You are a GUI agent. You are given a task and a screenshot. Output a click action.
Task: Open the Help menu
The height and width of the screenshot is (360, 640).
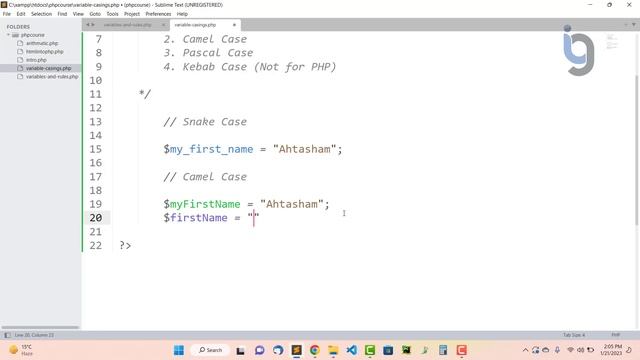tap(182, 14)
